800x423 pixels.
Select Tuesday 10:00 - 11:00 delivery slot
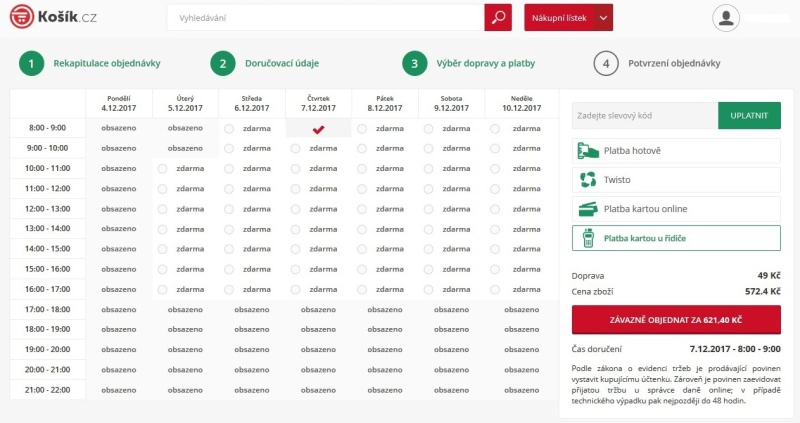point(162,168)
